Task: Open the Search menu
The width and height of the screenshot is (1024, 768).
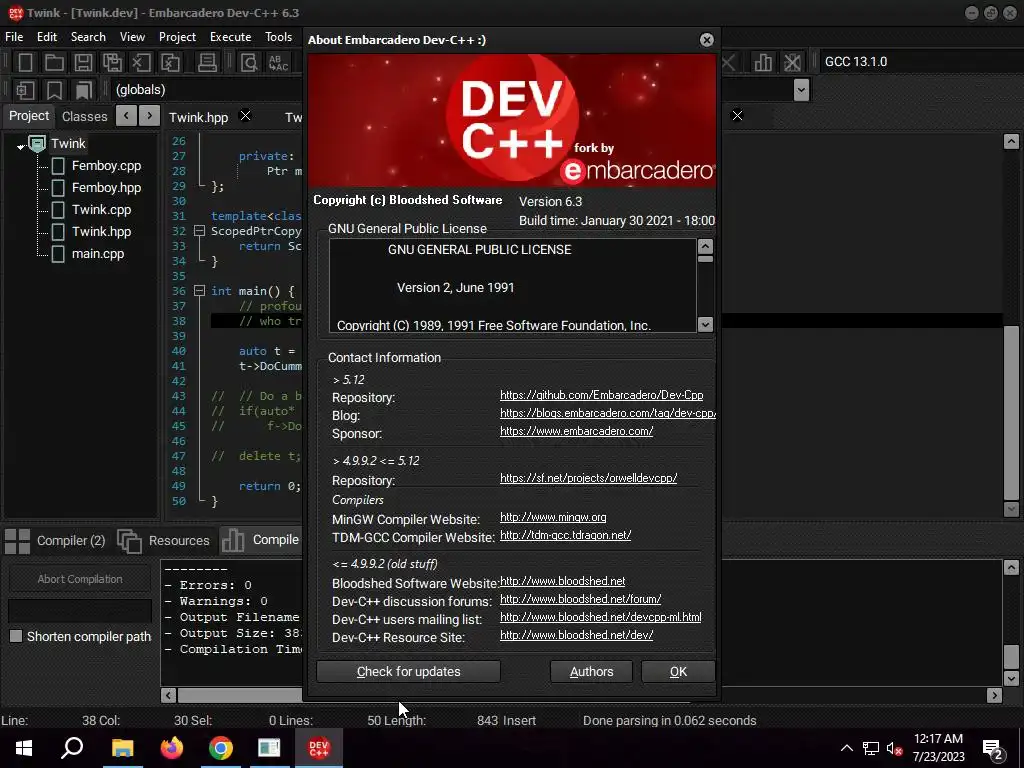Action: [88, 37]
